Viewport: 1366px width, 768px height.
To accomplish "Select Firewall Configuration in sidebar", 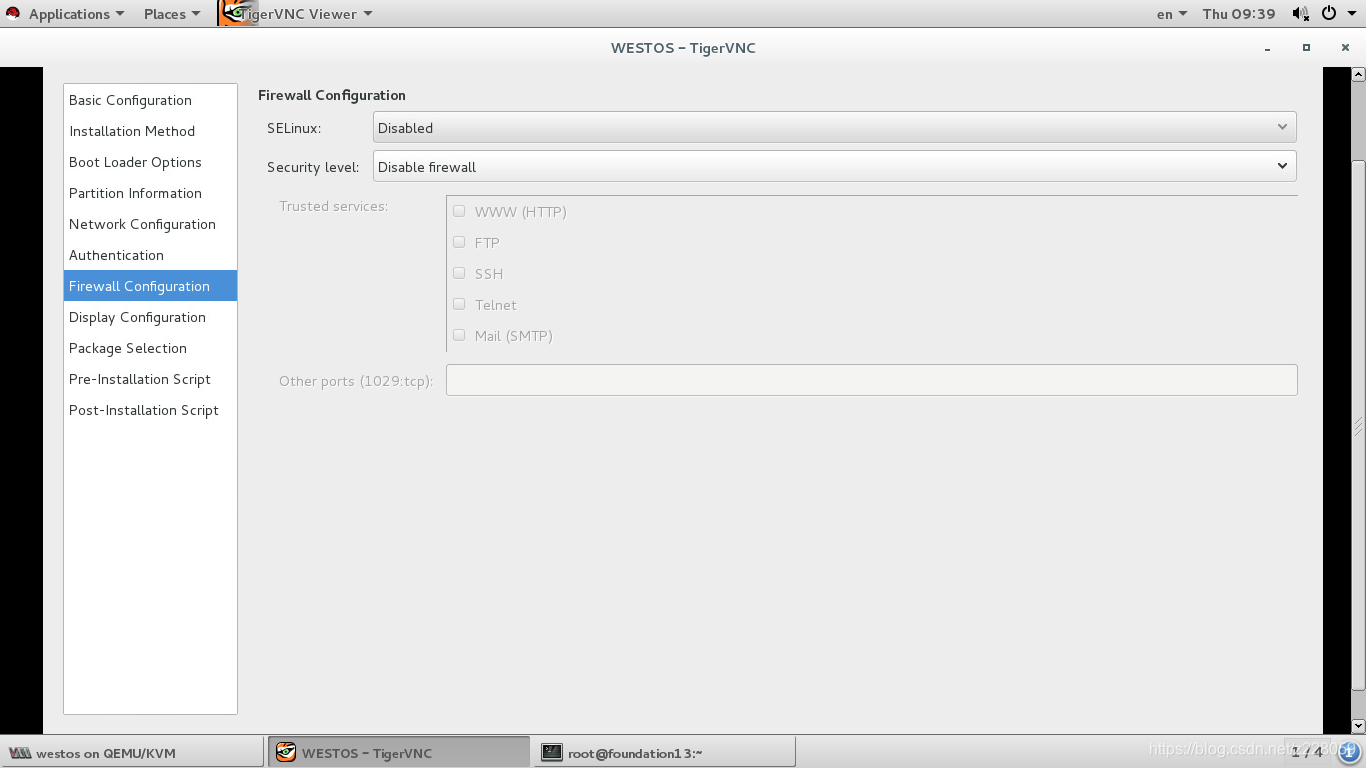I will tap(150, 286).
